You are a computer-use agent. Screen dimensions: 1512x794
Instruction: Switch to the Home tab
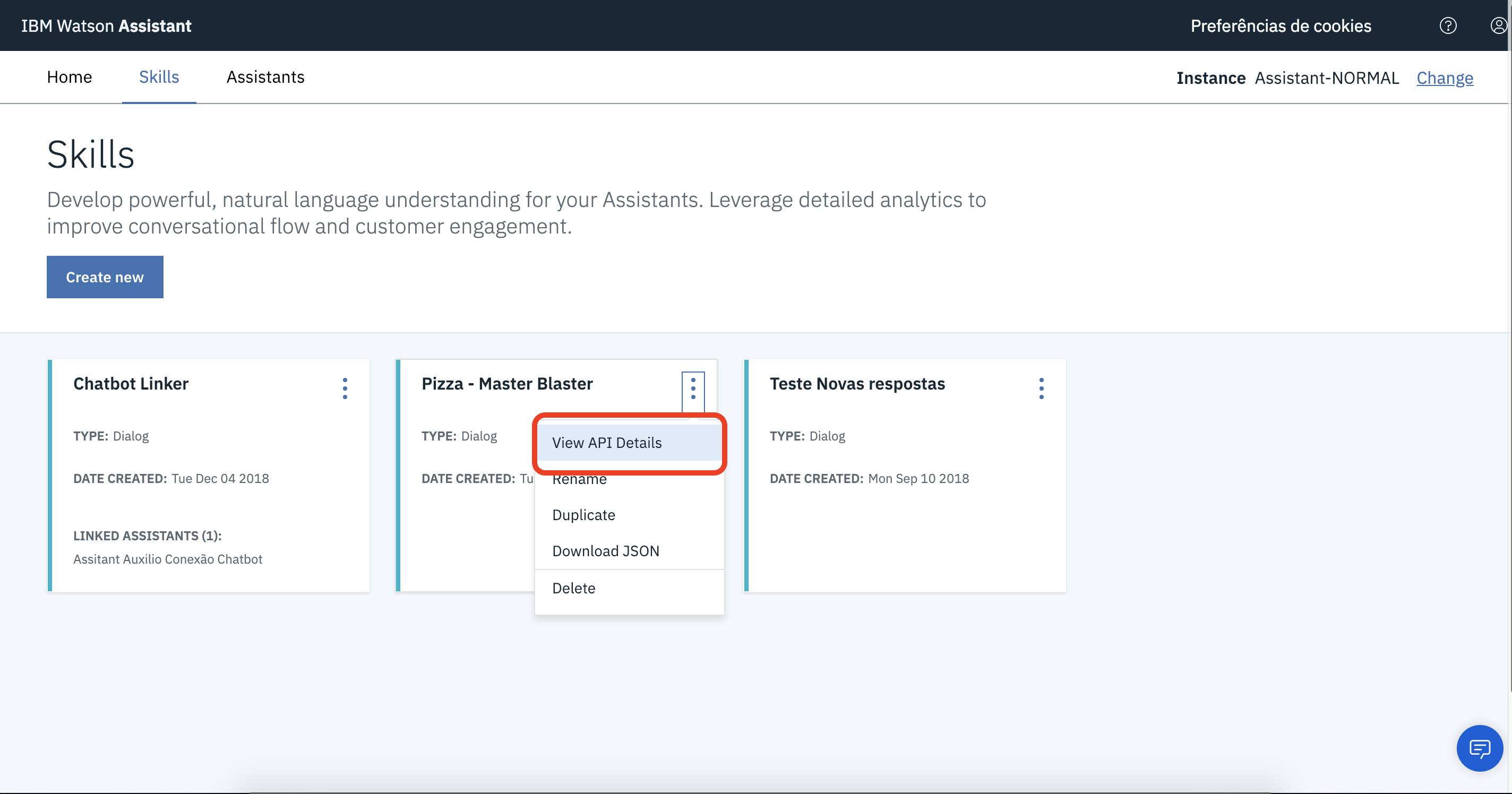pyautogui.click(x=69, y=77)
